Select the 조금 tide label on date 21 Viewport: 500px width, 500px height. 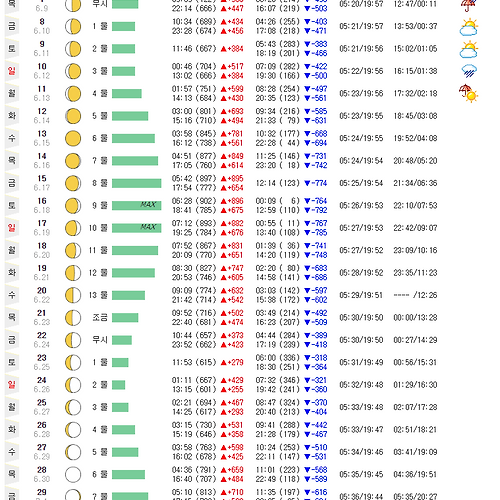100,318
